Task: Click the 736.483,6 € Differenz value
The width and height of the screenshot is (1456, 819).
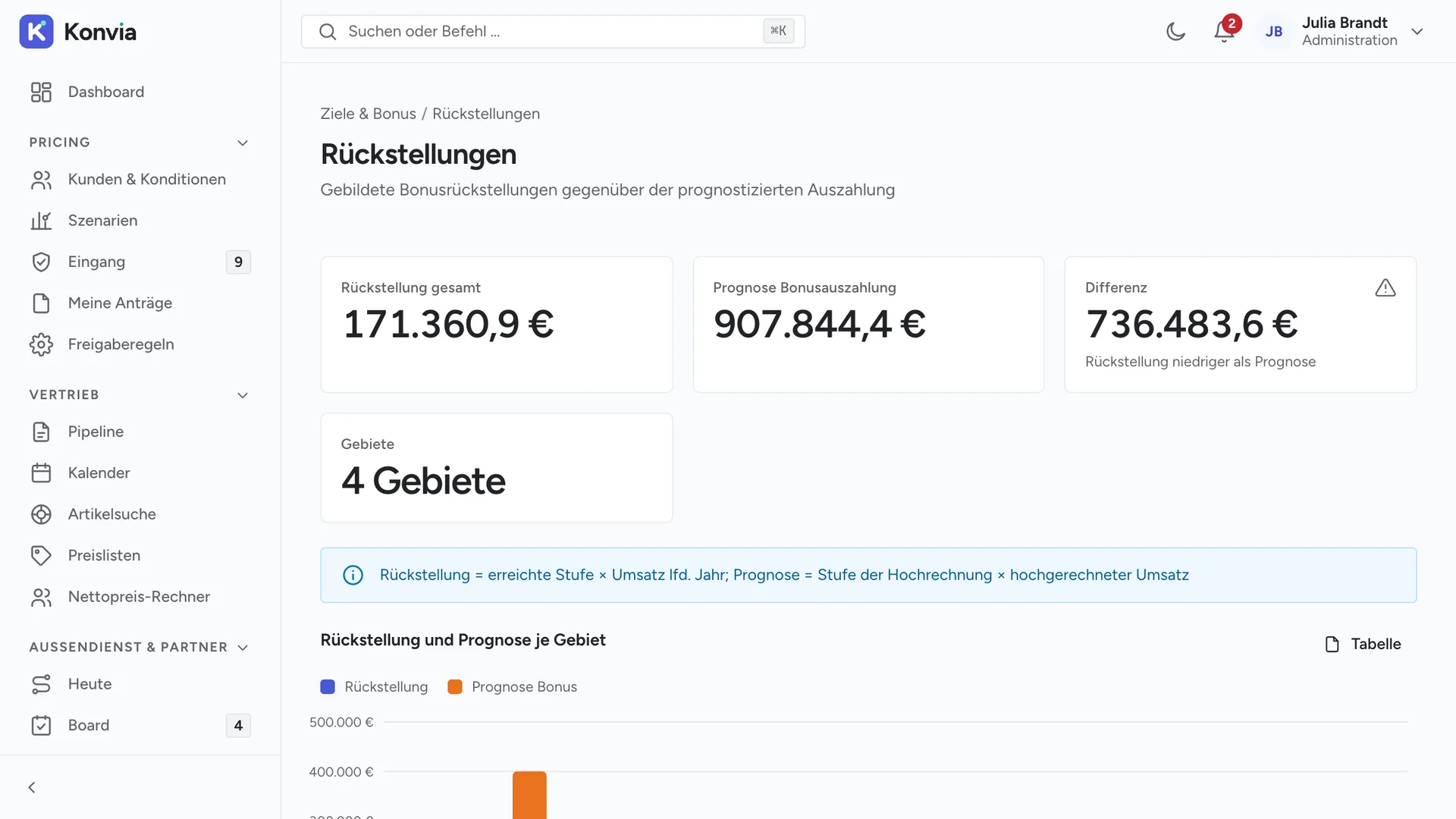Action: pos(1191,324)
